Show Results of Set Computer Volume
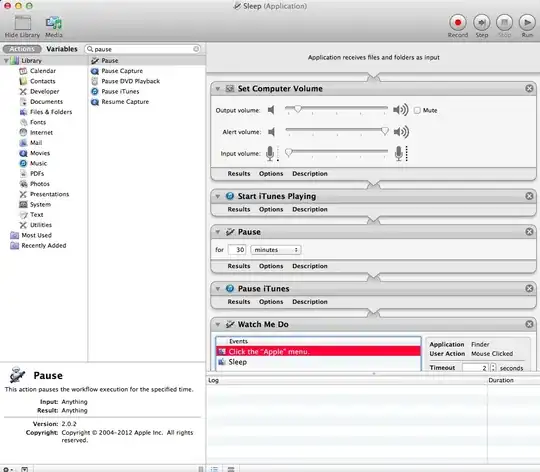This screenshot has width=540, height=472. (x=239, y=174)
